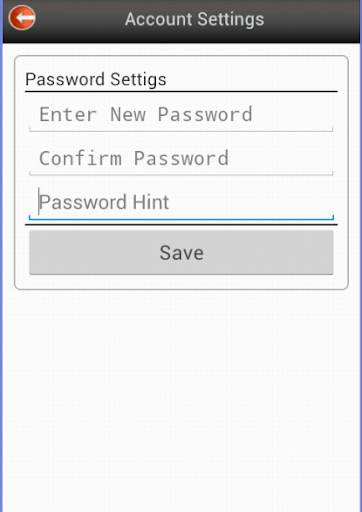Focus the Enter New Password field

(x=181, y=115)
